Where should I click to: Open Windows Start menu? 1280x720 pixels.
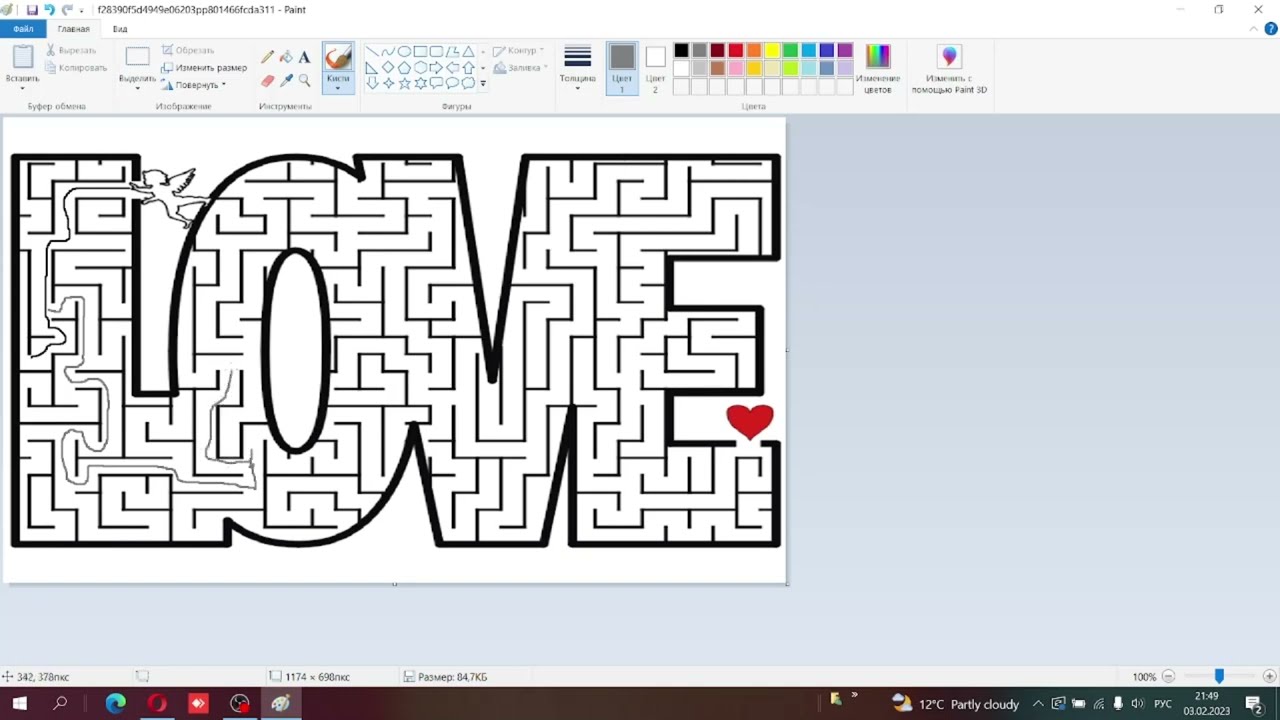tap(19, 703)
